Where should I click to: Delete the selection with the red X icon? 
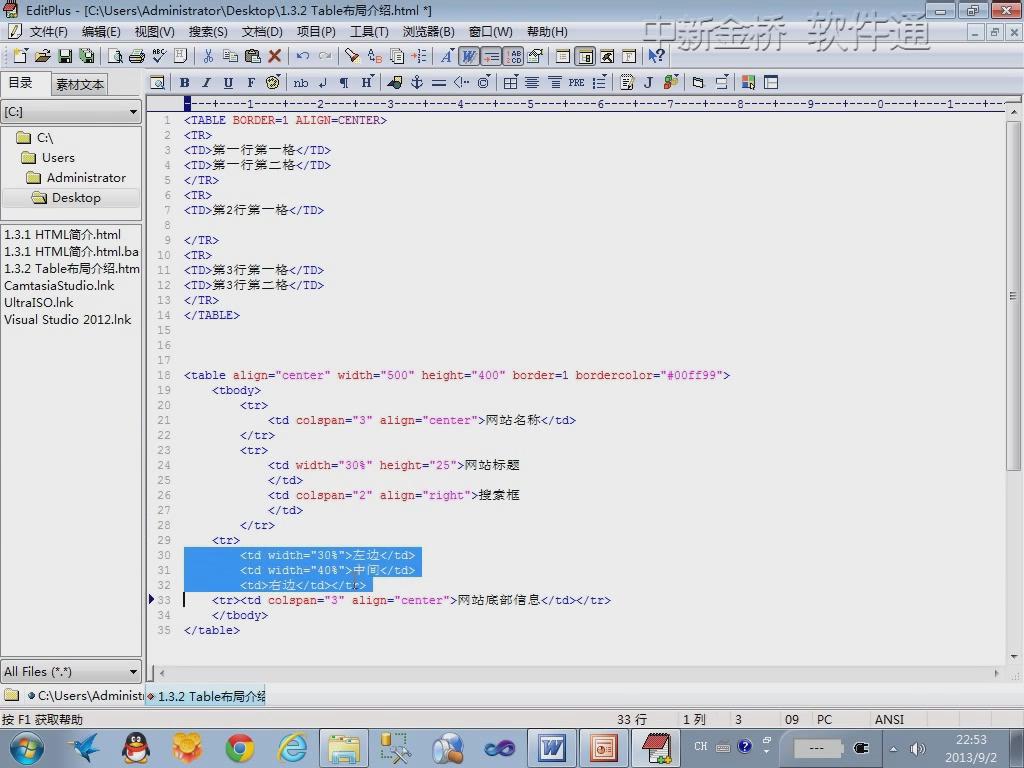[x=275, y=56]
